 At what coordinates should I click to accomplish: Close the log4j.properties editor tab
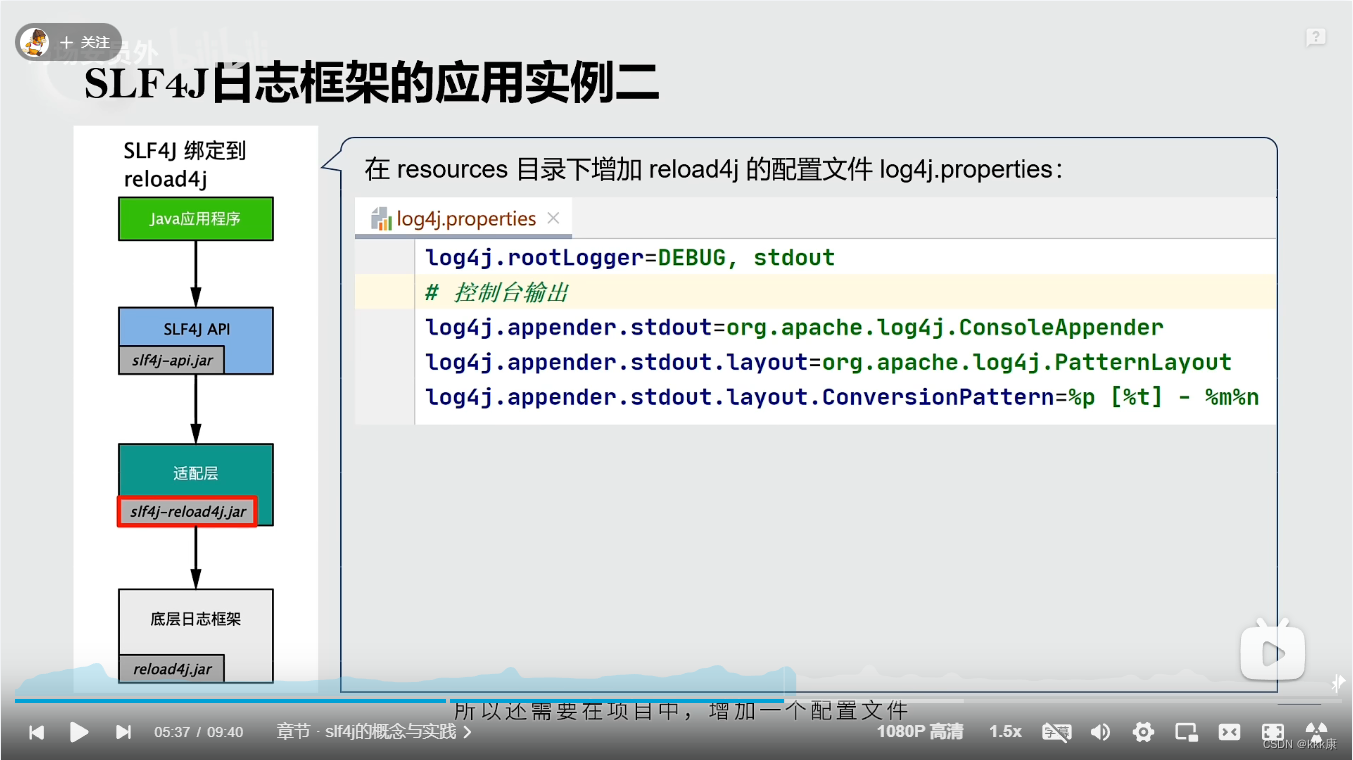tap(553, 217)
